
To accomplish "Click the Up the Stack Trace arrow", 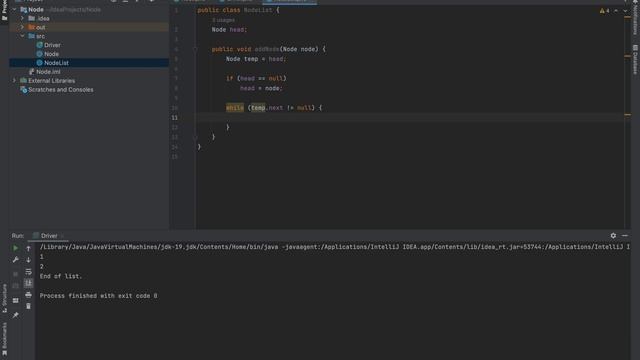I will tap(28, 248).
